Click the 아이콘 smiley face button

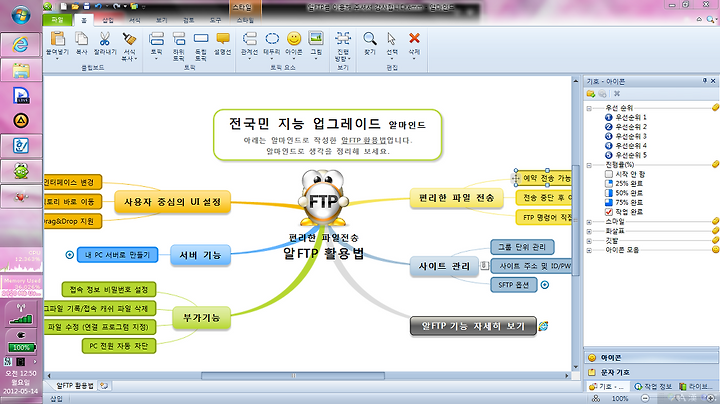[x=294, y=39]
